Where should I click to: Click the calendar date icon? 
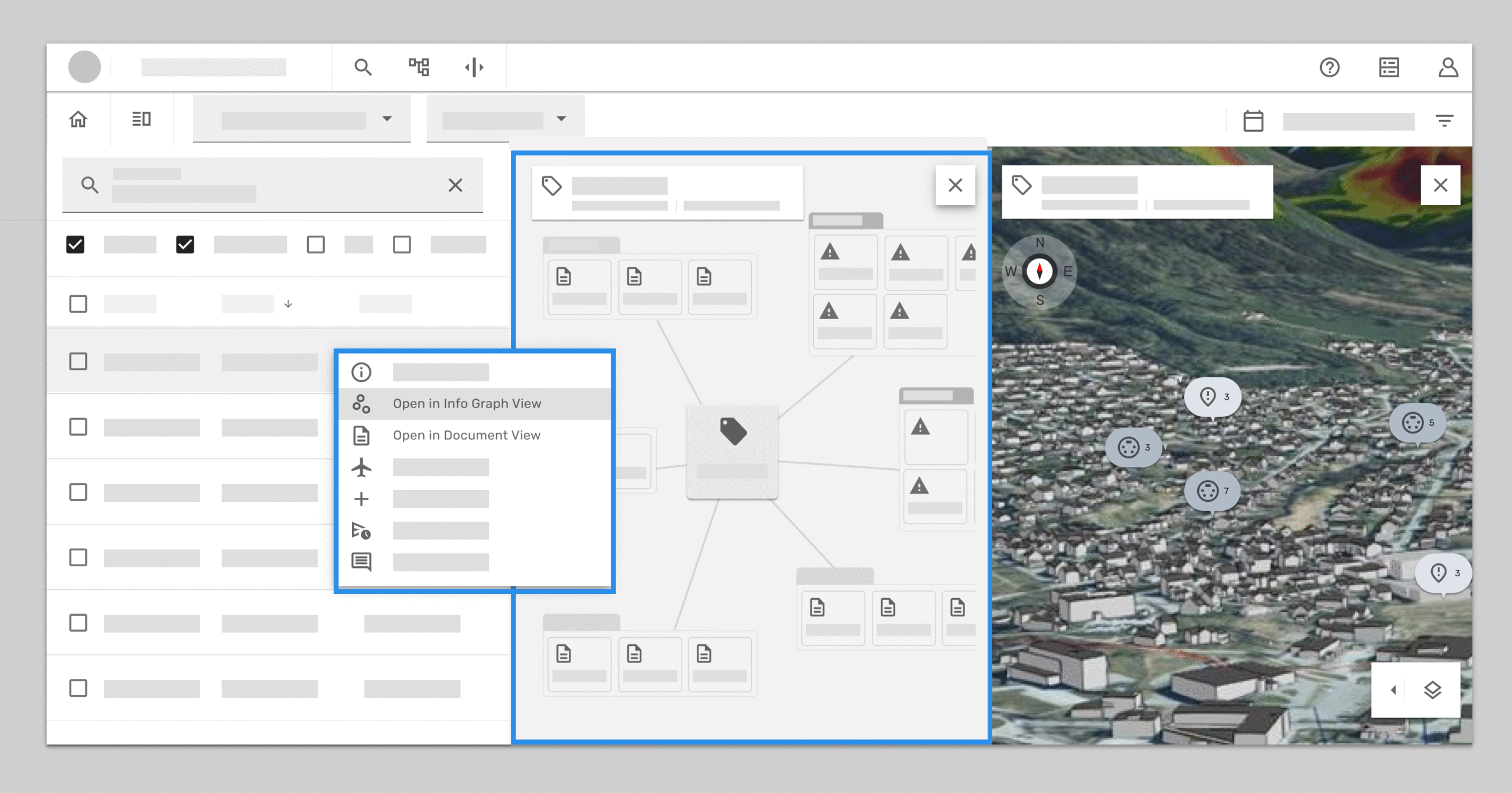pos(1253,121)
